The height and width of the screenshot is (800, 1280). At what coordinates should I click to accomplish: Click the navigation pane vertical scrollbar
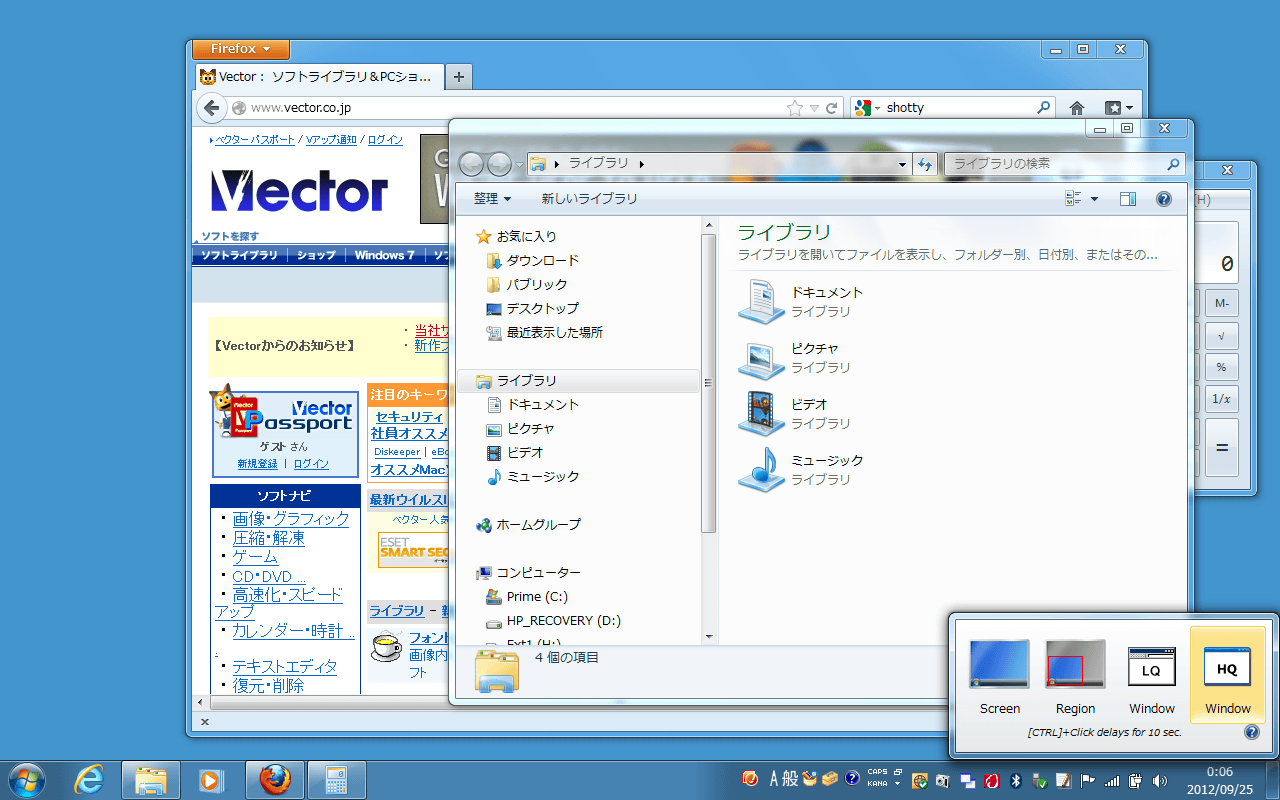709,383
